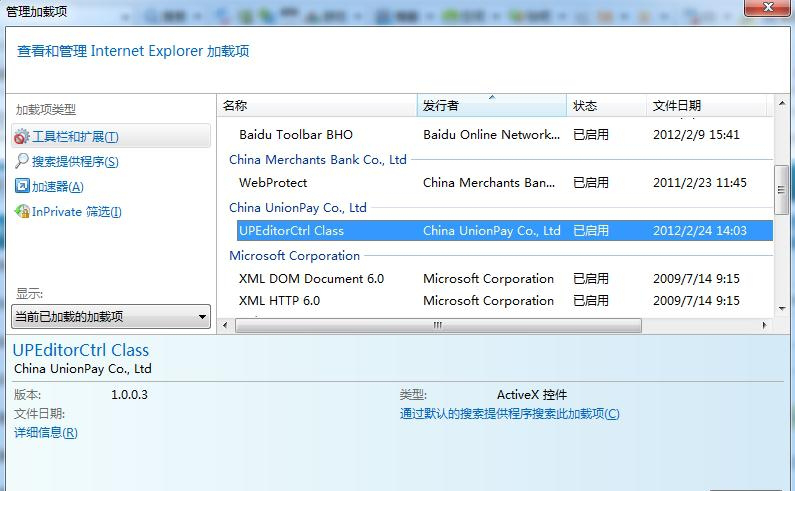Click the China Merchants Bank Co., Ltd group header
The image size is (795, 510).
tap(317, 160)
